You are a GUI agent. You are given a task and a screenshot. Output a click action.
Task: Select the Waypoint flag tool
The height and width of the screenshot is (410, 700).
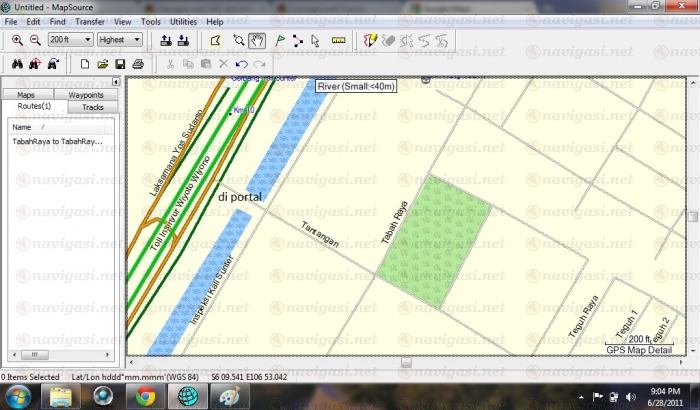point(279,40)
